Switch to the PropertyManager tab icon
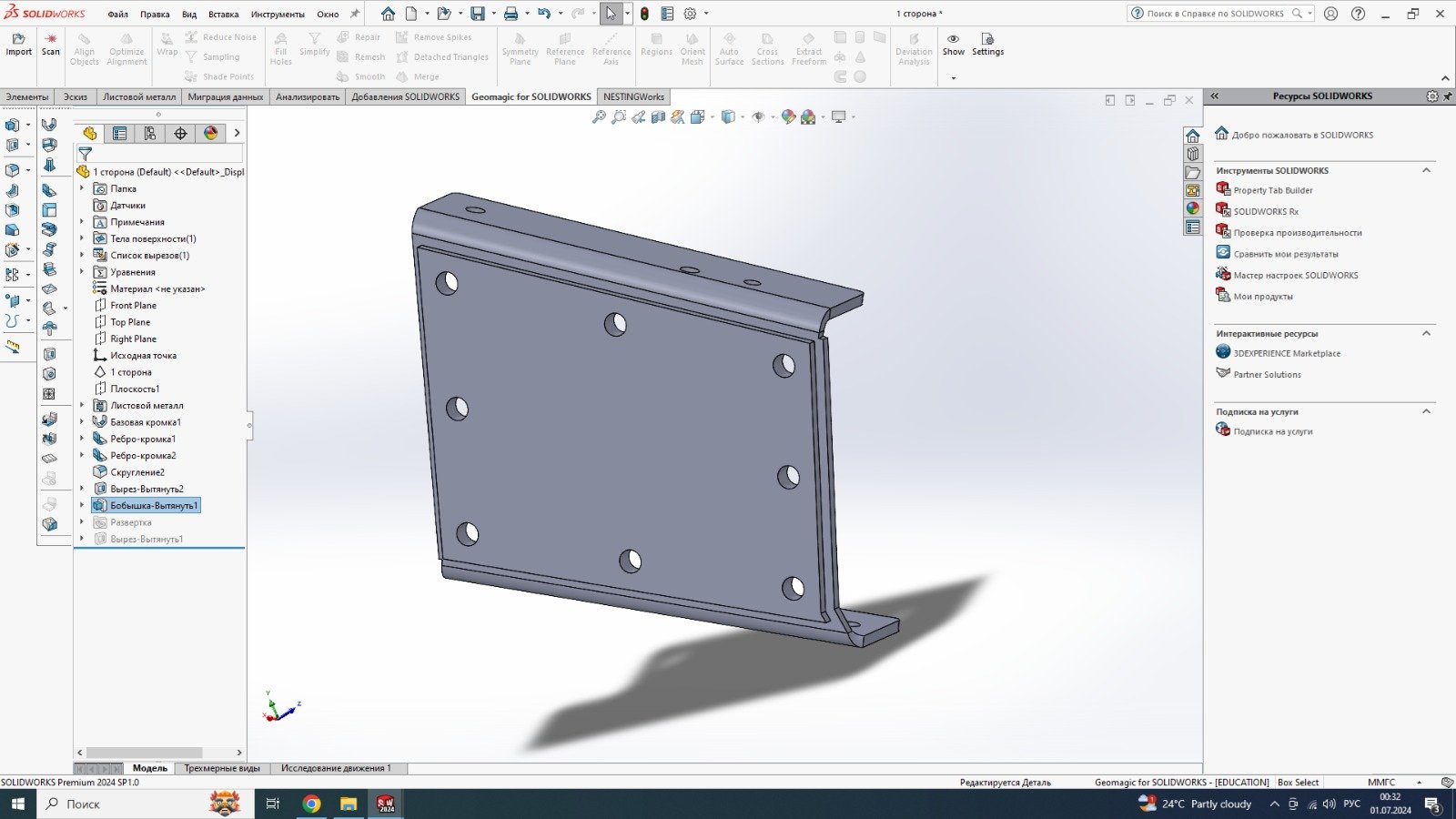The image size is (1456, 819). (x=119, y=133)
